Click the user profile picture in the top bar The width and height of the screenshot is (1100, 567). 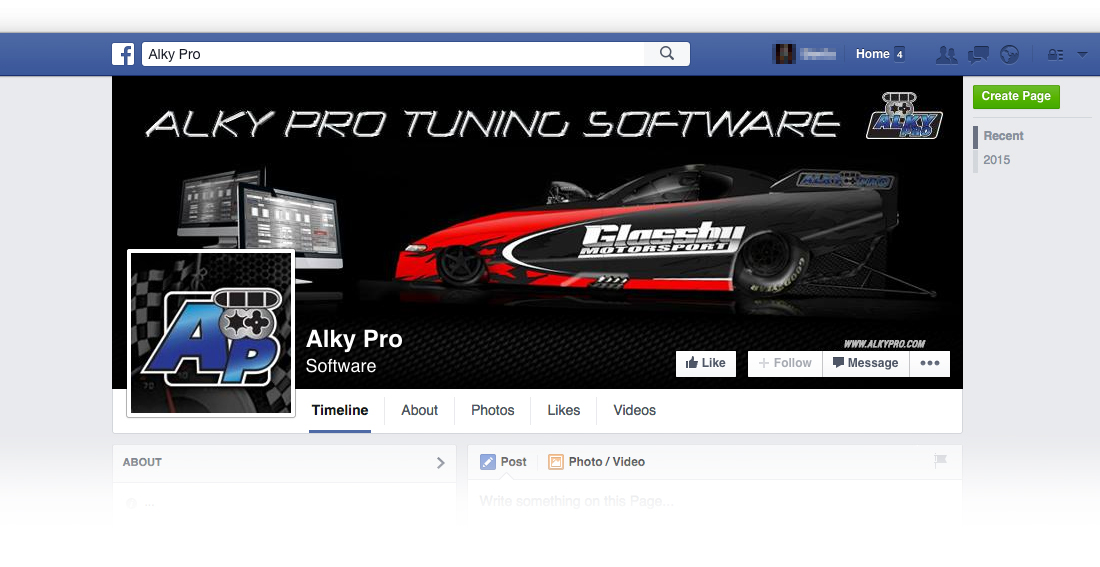click(x=784, y=54)
